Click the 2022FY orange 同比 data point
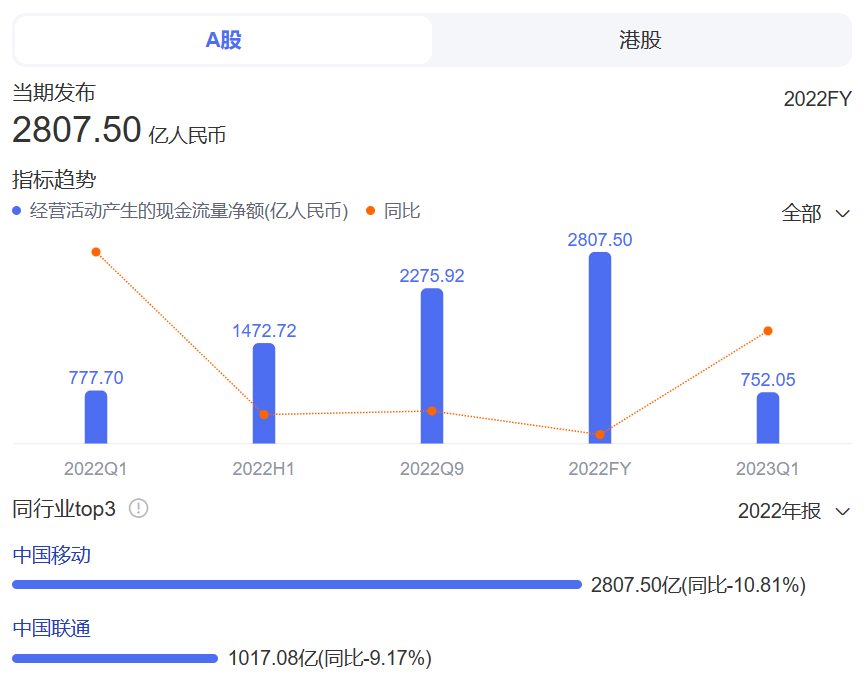 pyautogui.click(x=600, y=435)
